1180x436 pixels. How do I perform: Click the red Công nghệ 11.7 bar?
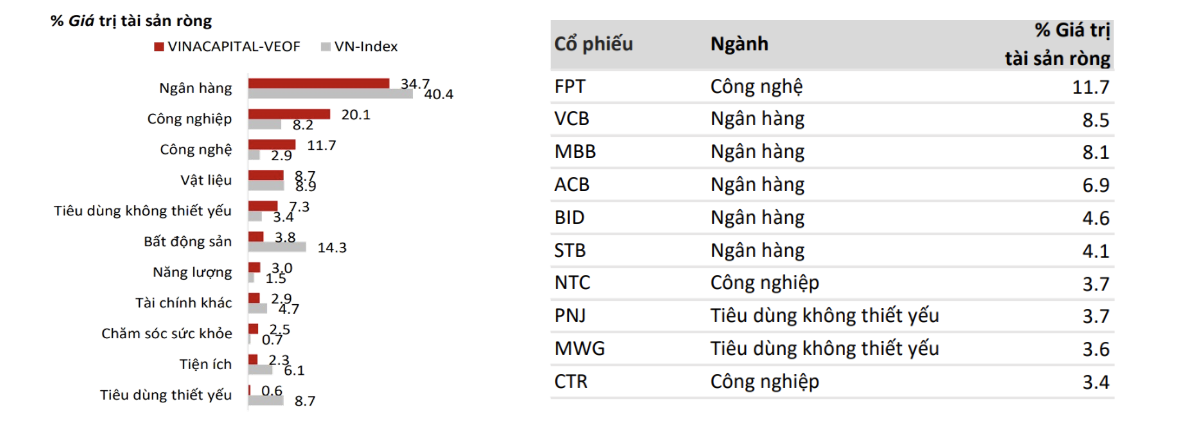(272, 145)
